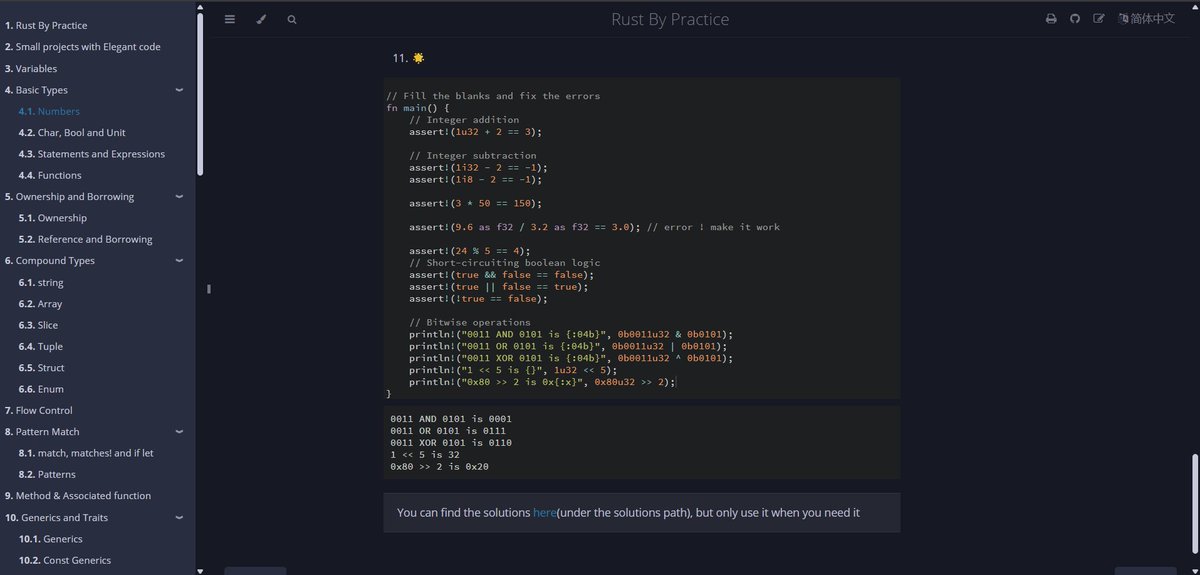This screenshot has width=1200, height=575.
Task: Click the print book icon
Action: (x=1051, y=19)
